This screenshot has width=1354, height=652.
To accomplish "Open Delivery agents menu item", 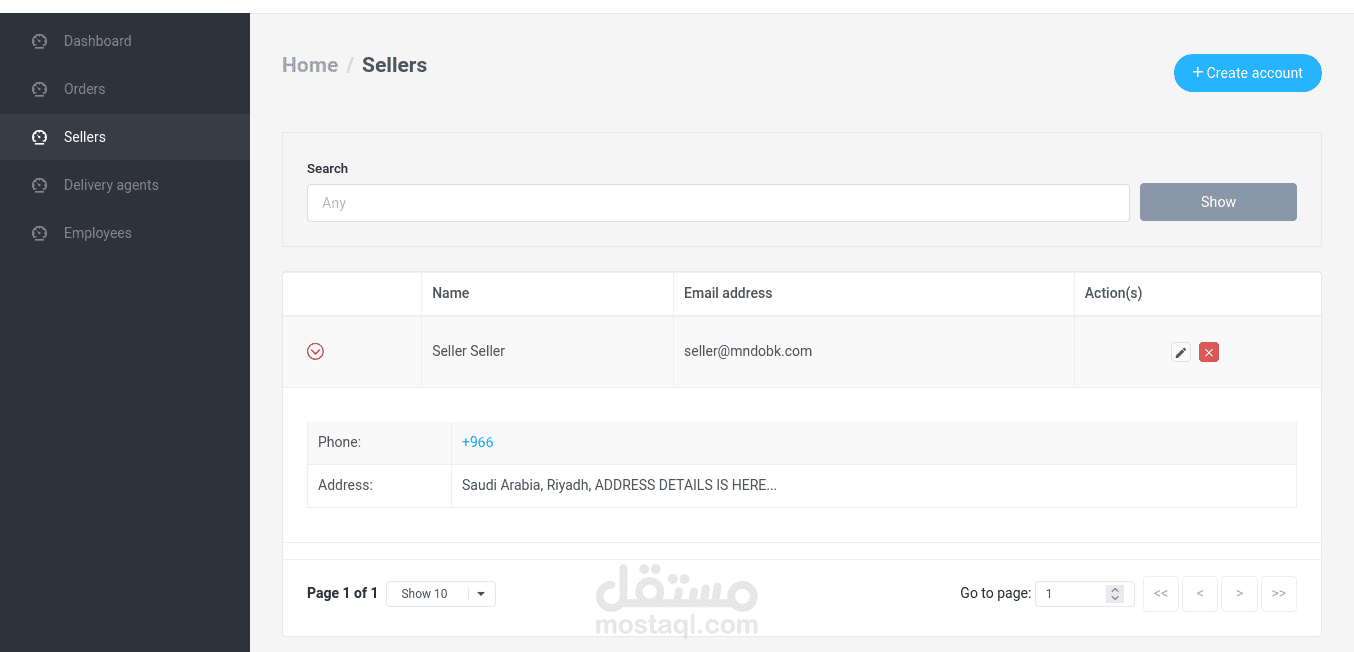I will [111, 185].
